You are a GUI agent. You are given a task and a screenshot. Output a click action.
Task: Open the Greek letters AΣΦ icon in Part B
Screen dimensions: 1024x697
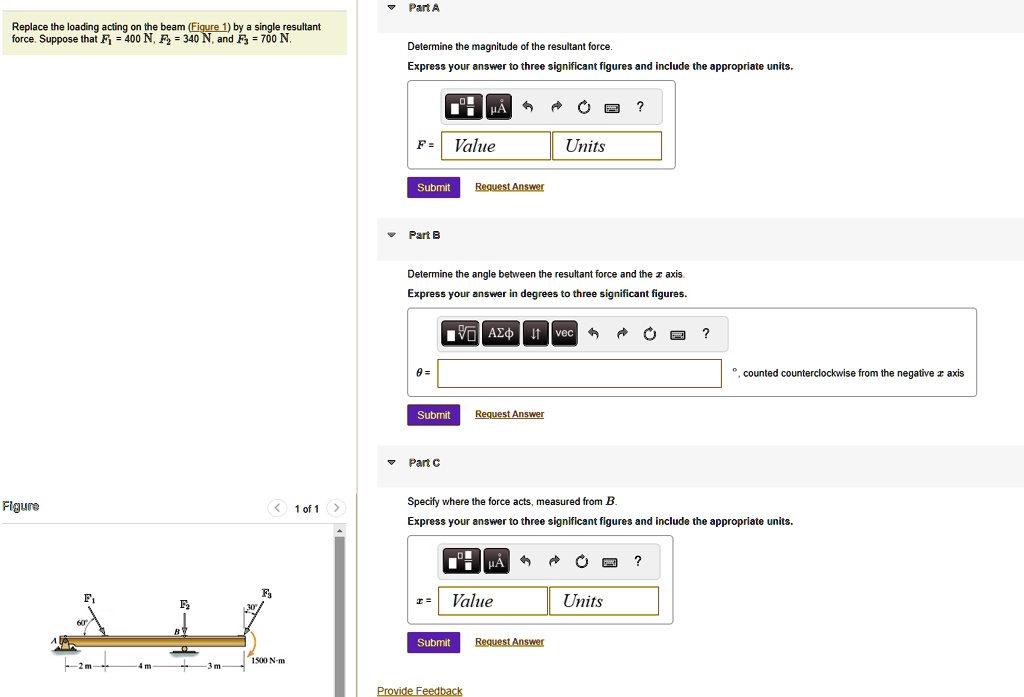[x=500, y=333]
